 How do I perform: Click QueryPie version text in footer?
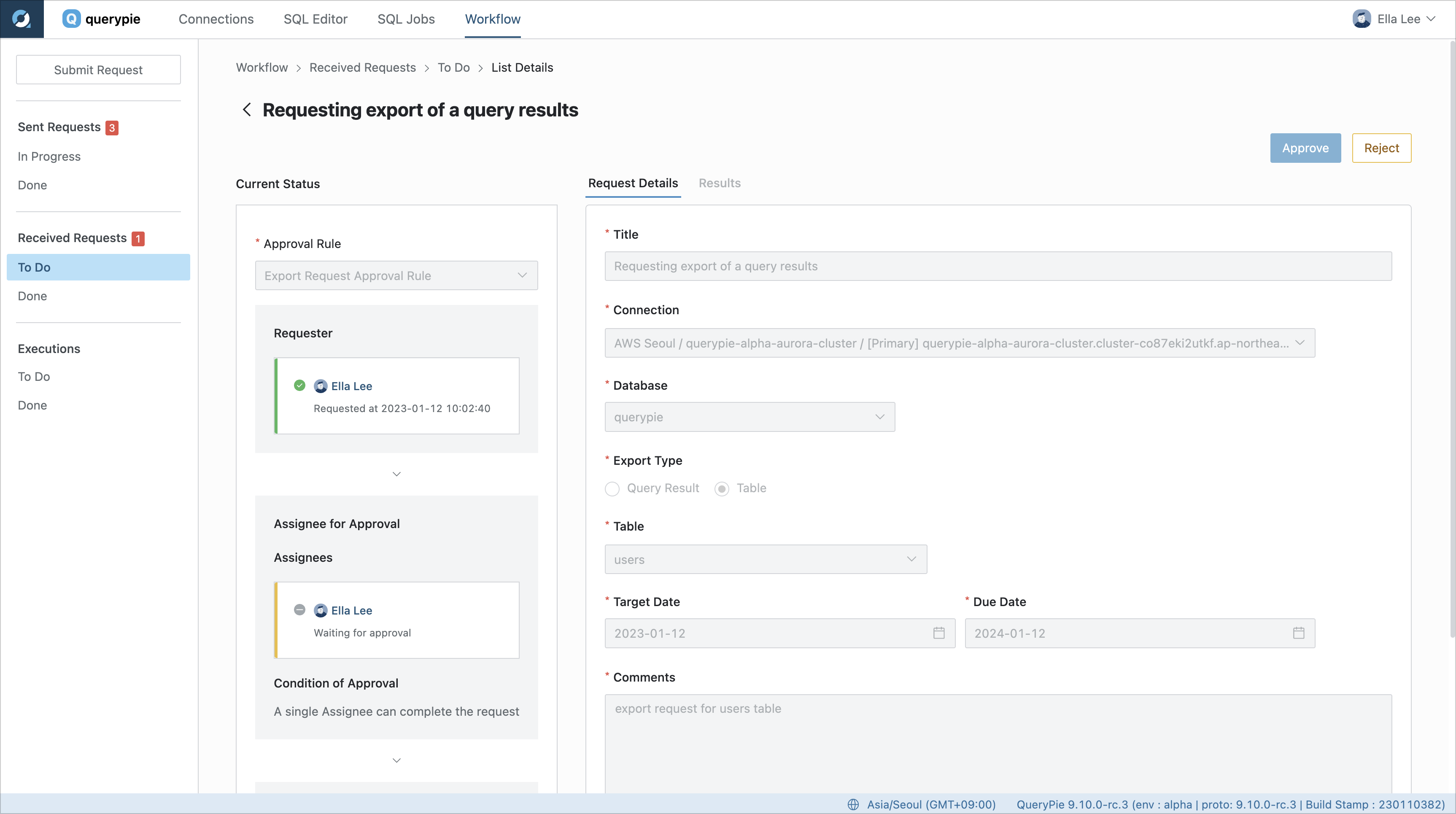coord(1230,804)
